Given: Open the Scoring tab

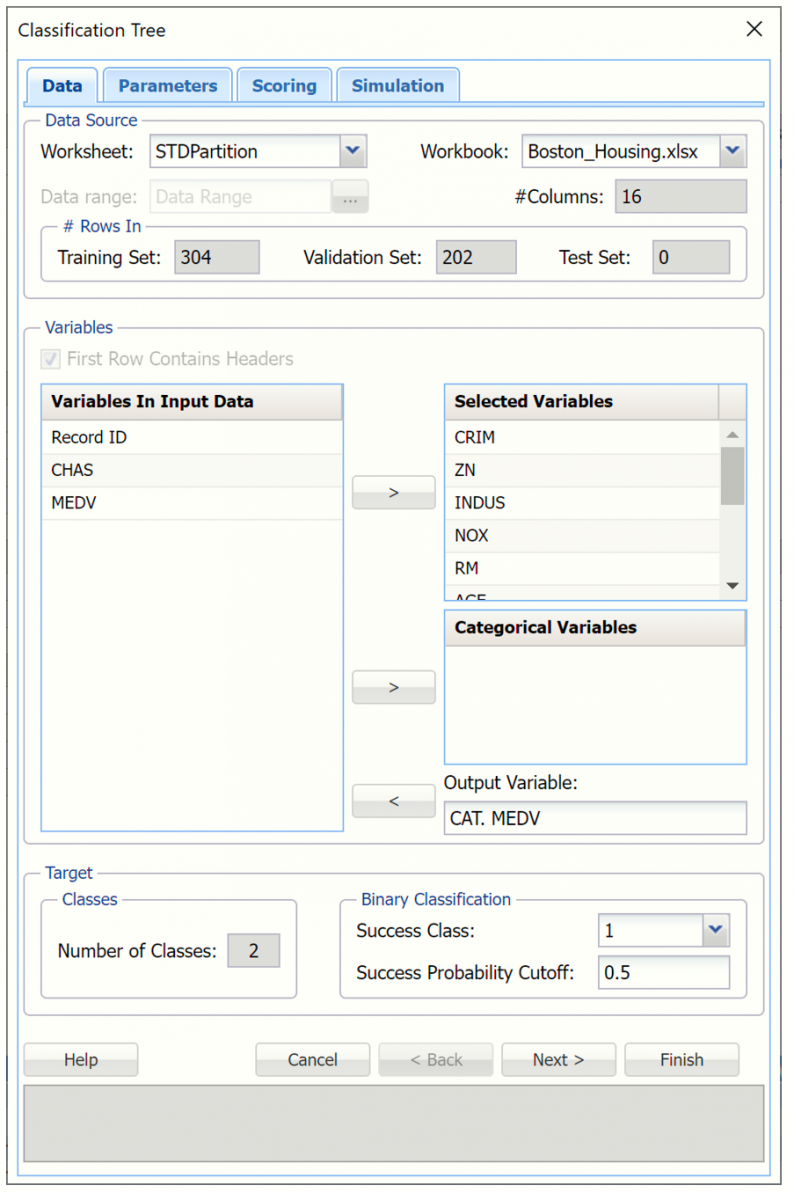Looking at the screenshot, I should point(284,86).
